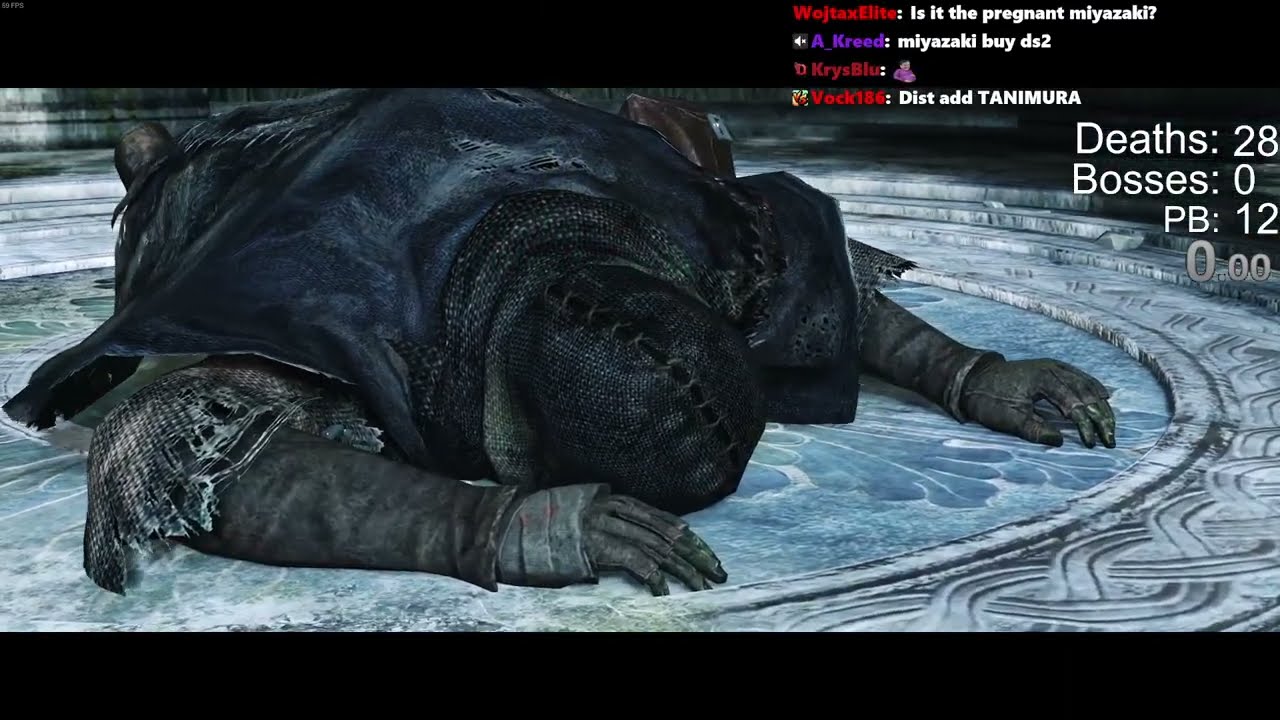Click the message 'miyazaki buy ds2'
The image size is (1280, 720).
[974, 42]
